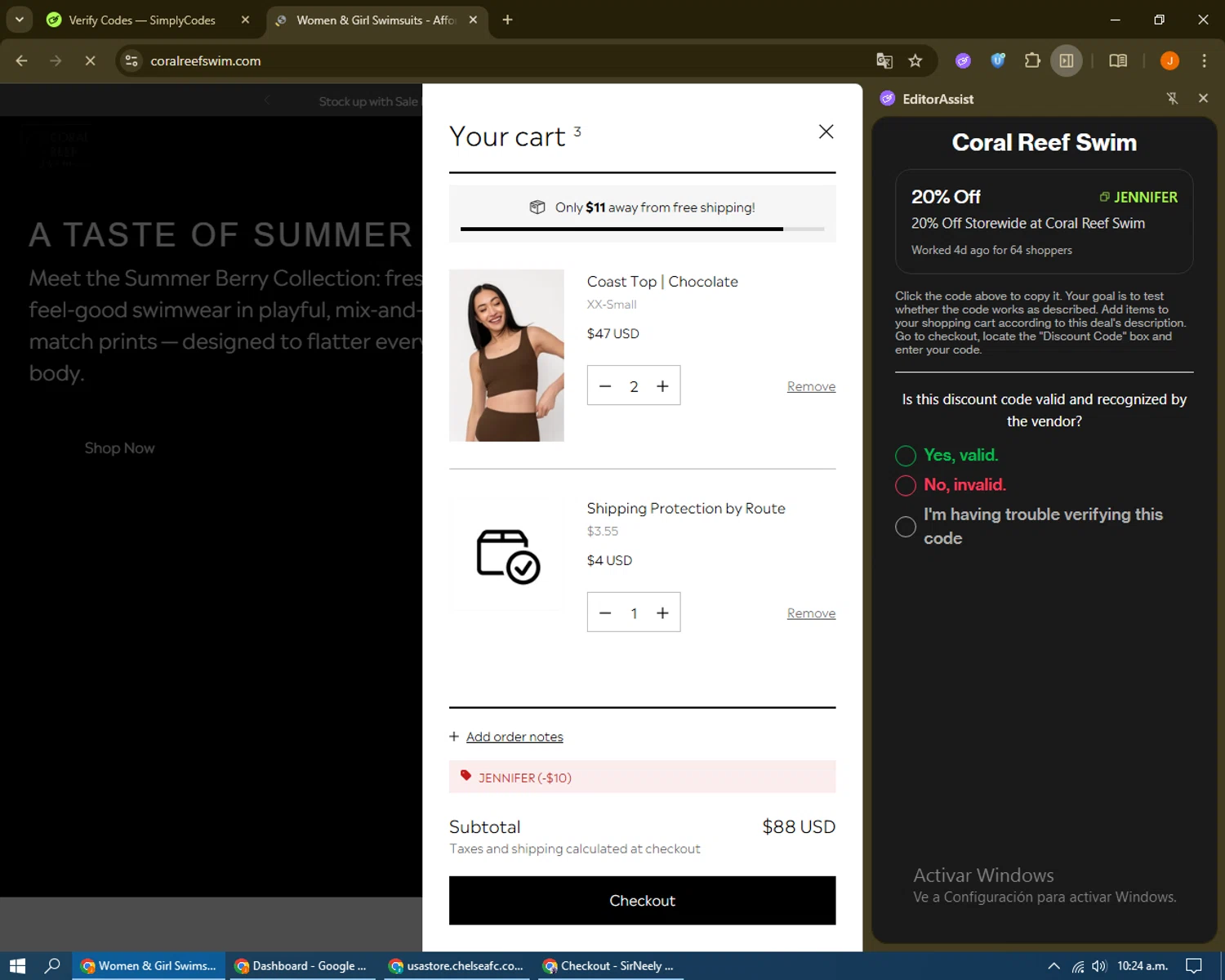Select 'I'm having trouble verifying this code'

click(906, 527)
